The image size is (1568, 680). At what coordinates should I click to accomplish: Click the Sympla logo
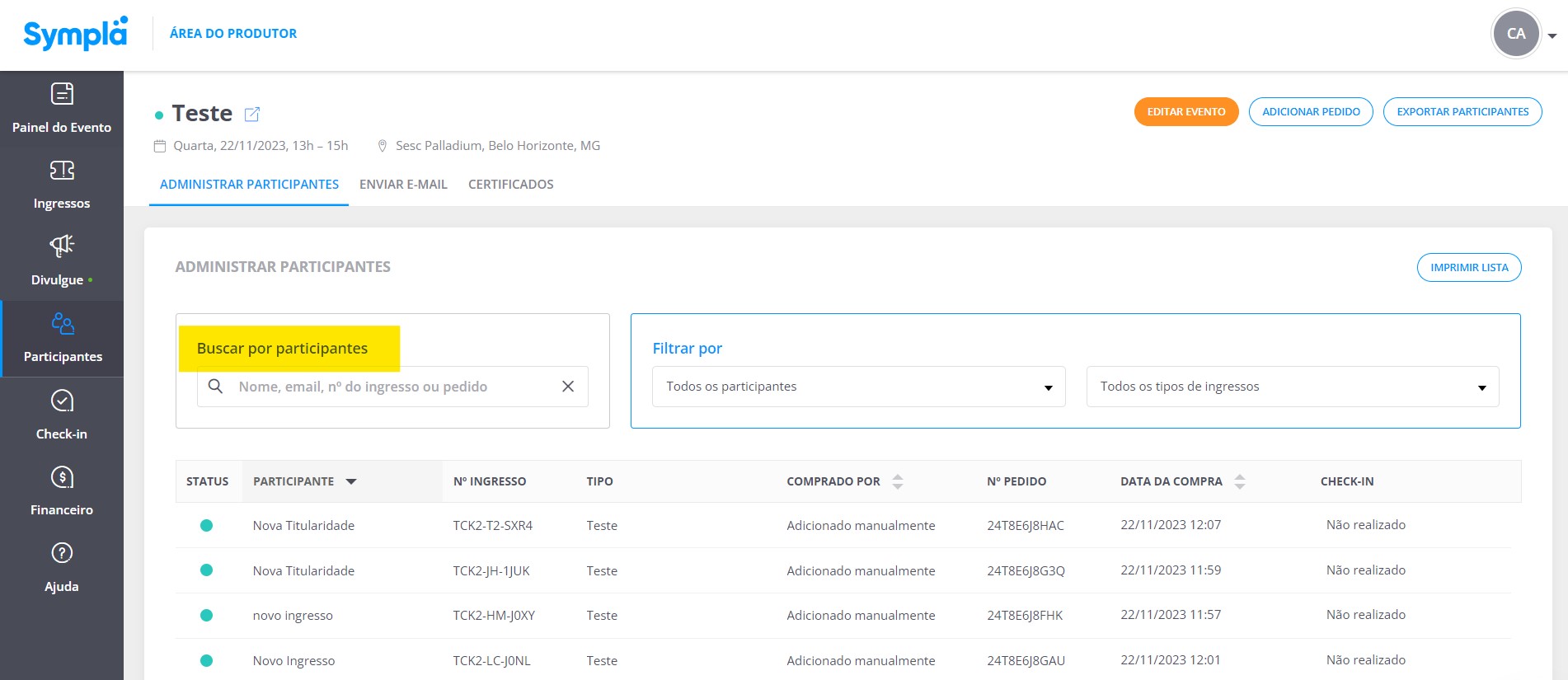point(75,34)
